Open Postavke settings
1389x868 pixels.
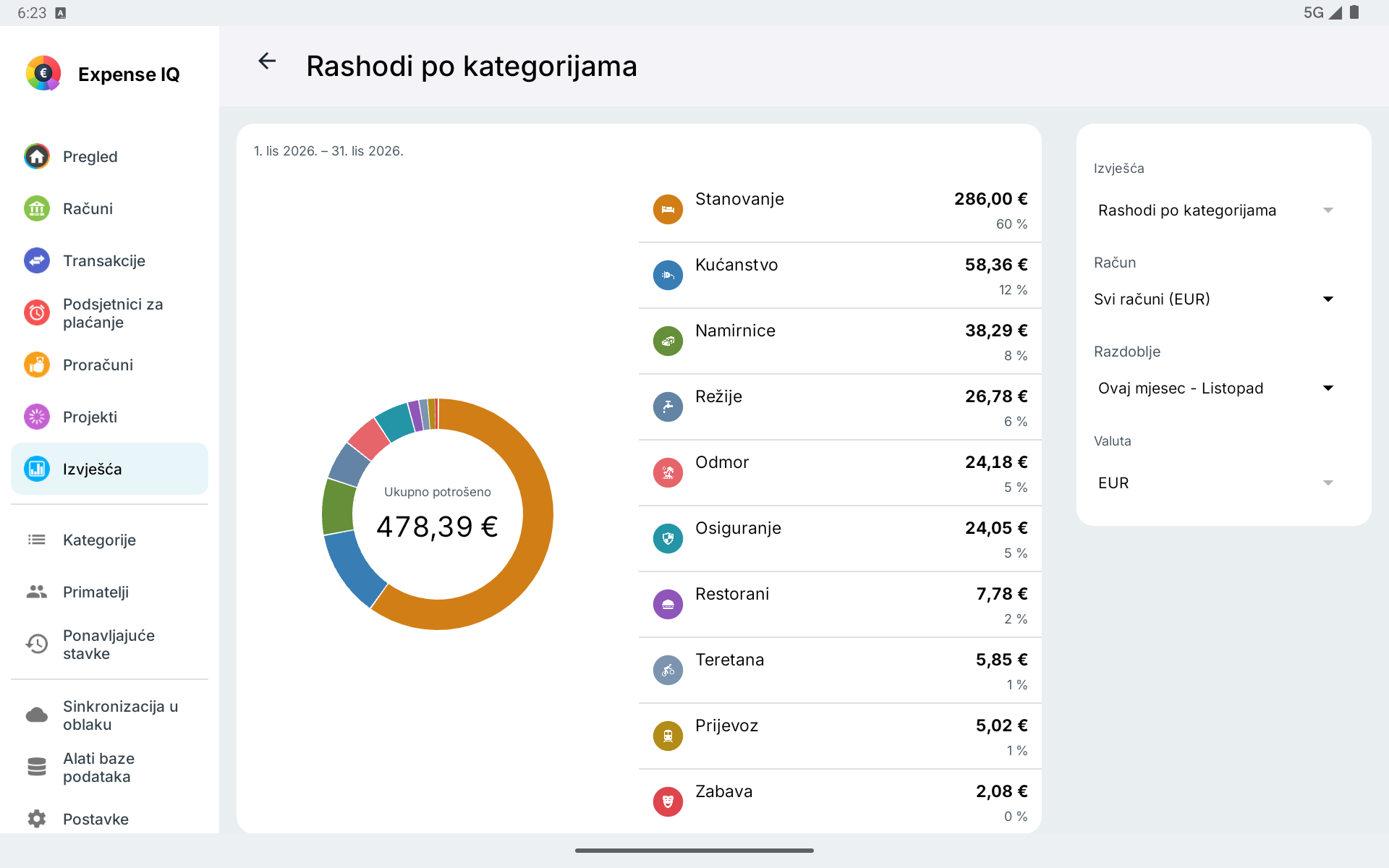click(109, 819)
